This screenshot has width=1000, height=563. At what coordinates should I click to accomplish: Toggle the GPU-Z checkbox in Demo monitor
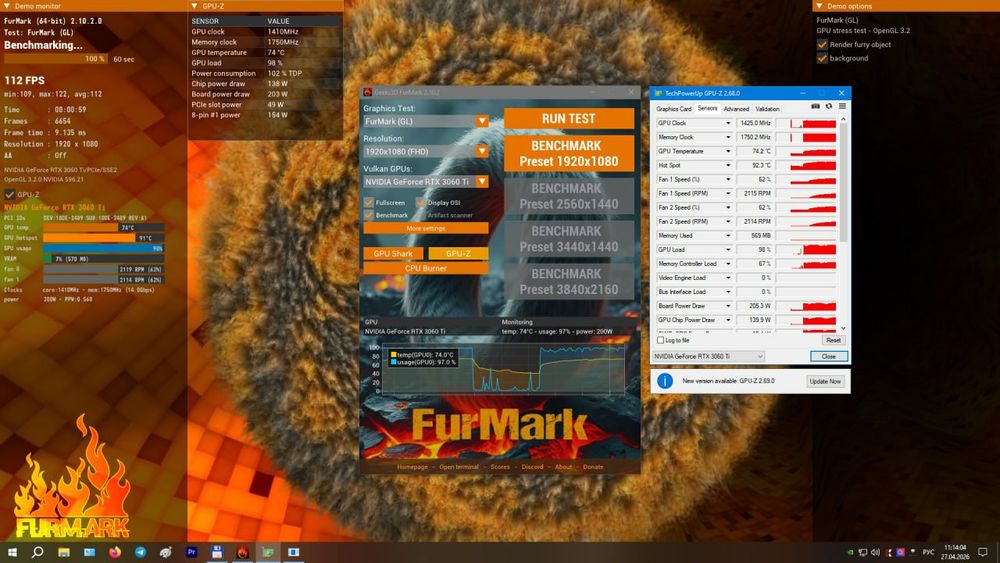[10, 194]
